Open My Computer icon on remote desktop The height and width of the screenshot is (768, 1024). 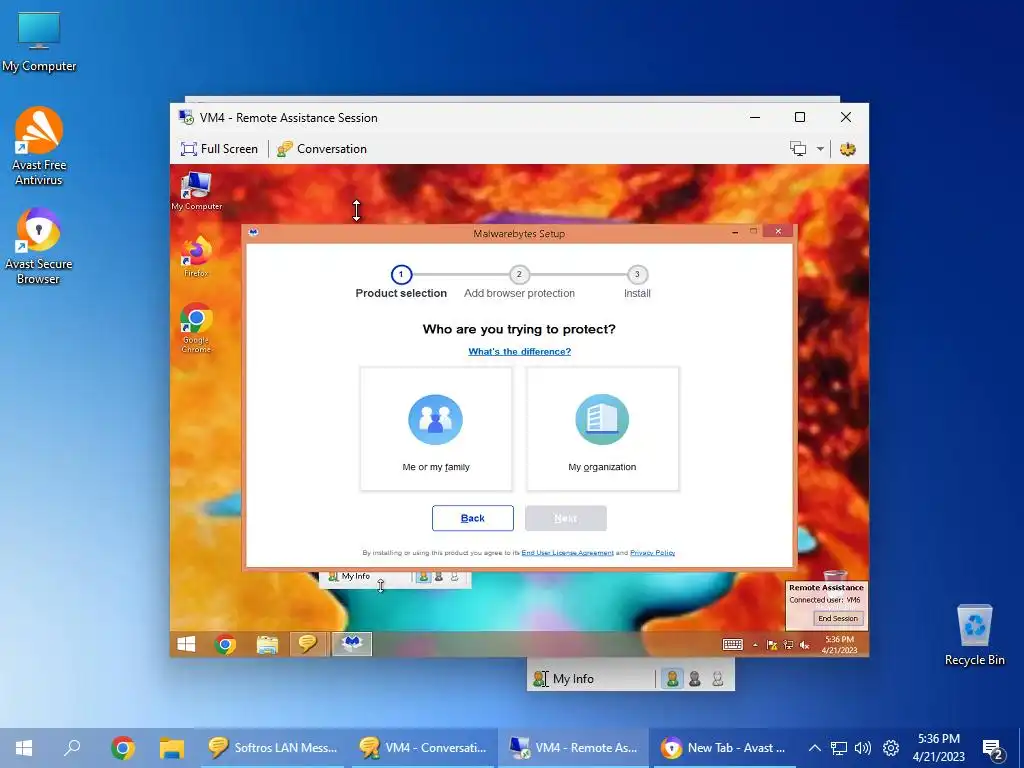(196, 191)
